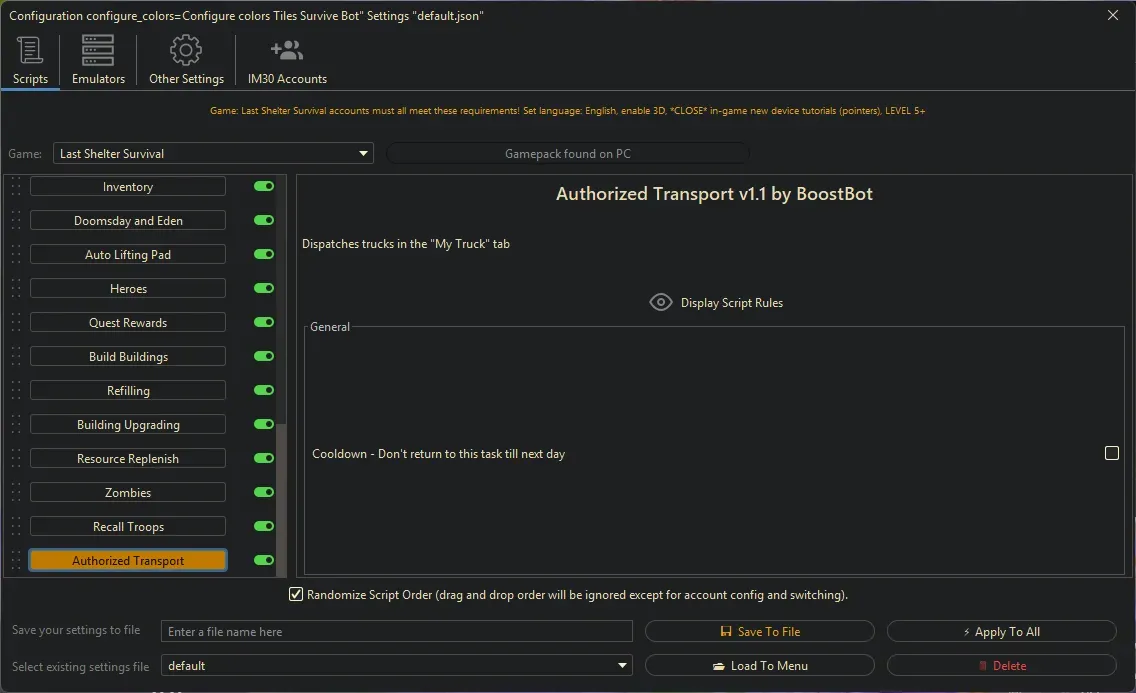Viewport: 1136px width, 693px height.
Task: Click the file name input field
Action: tap(396, 631)
